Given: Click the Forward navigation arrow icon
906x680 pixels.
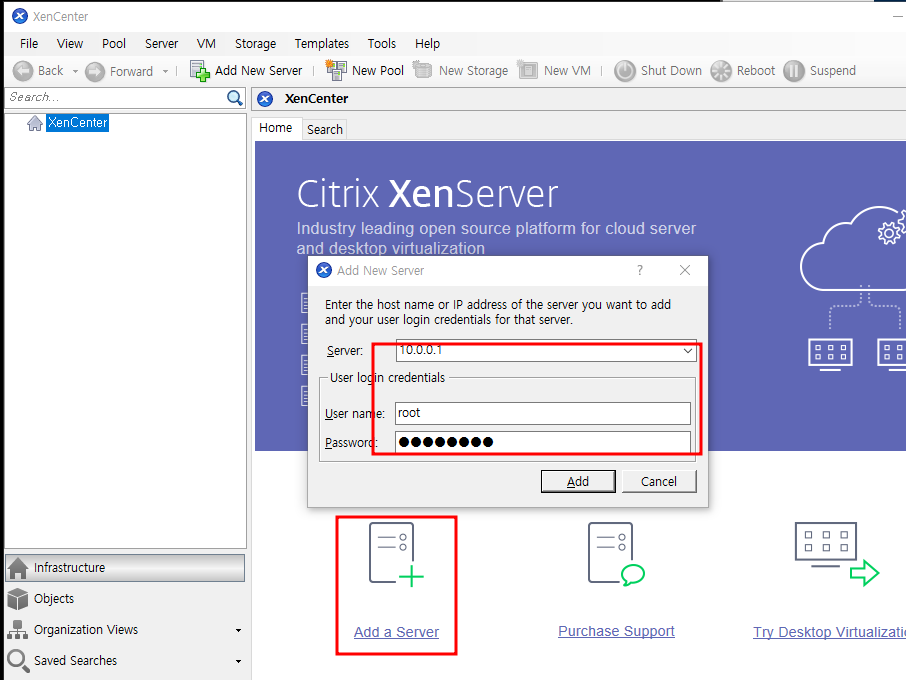Looking at the screenshot, I should (95, 72).
